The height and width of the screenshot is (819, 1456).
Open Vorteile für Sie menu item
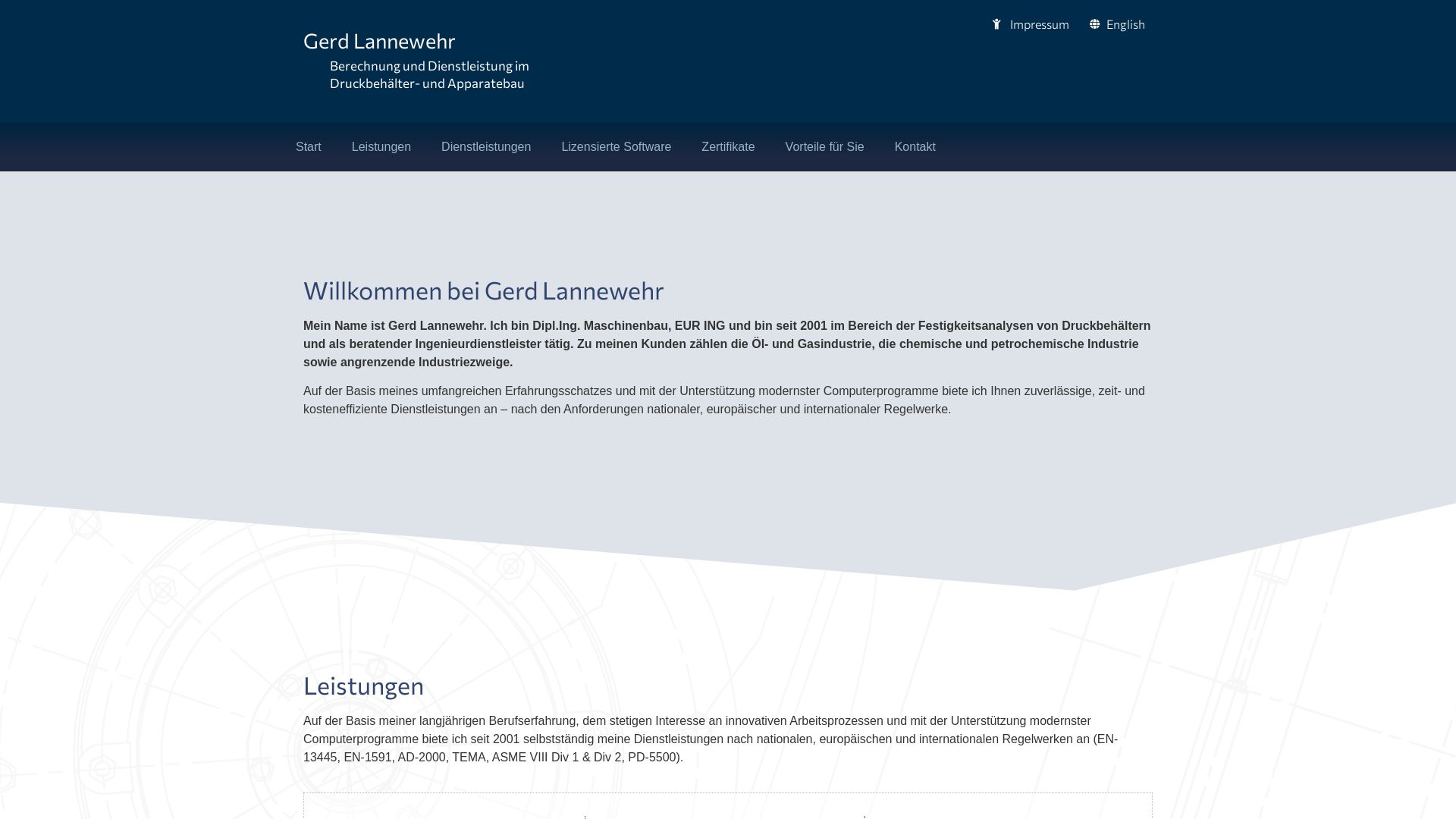coord(824,147)
